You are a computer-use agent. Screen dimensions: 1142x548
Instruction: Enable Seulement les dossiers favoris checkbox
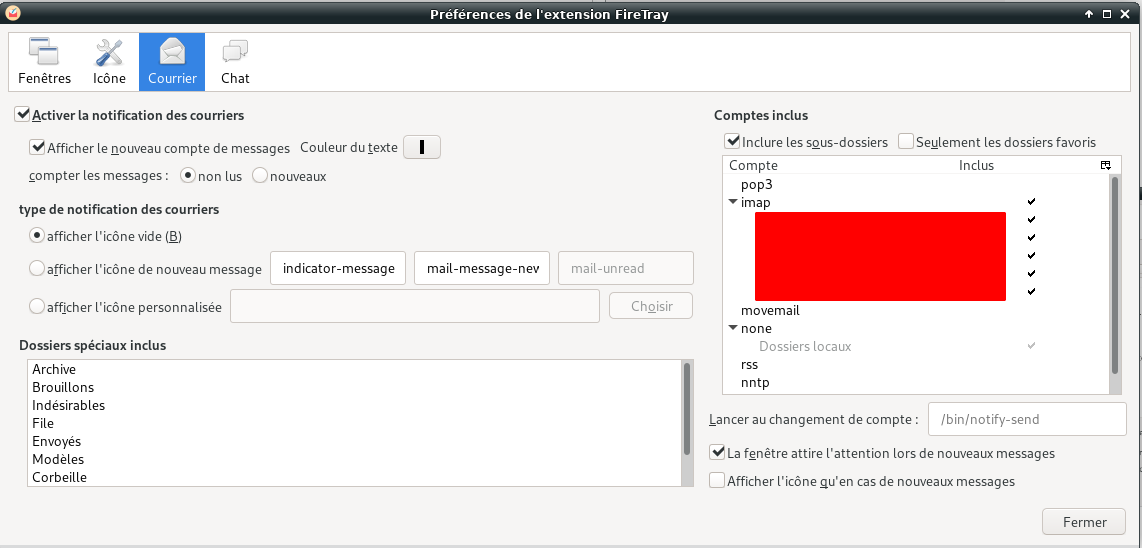click(x=906, y=142)
